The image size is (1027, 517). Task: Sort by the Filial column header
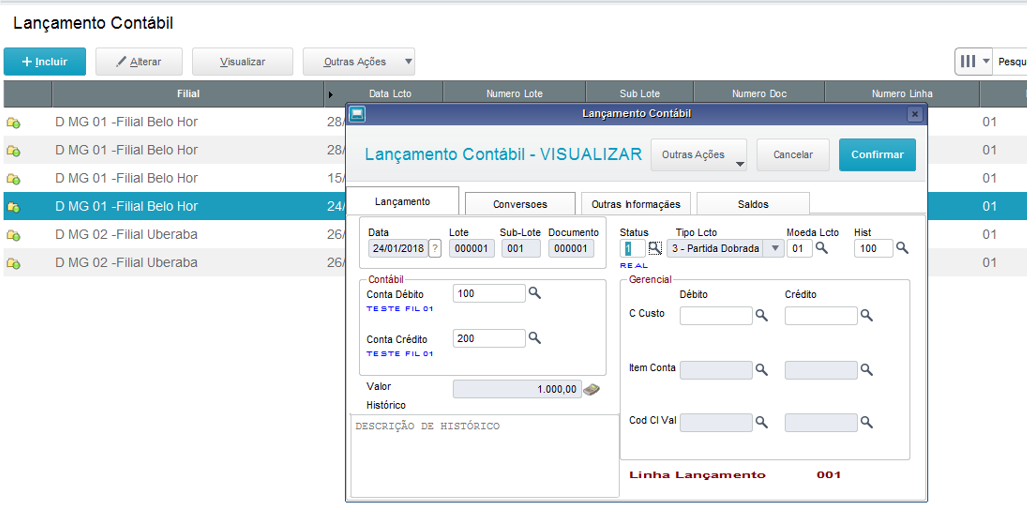click(188, 94)
